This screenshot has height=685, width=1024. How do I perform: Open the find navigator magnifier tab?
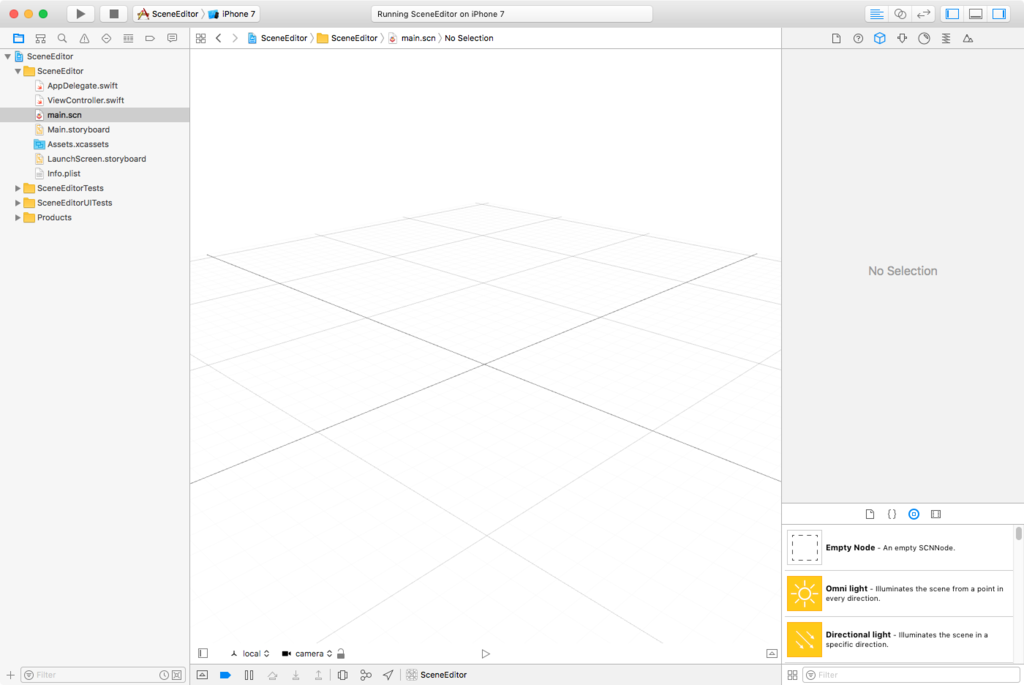pyautogui.click(x=62, y=39)
